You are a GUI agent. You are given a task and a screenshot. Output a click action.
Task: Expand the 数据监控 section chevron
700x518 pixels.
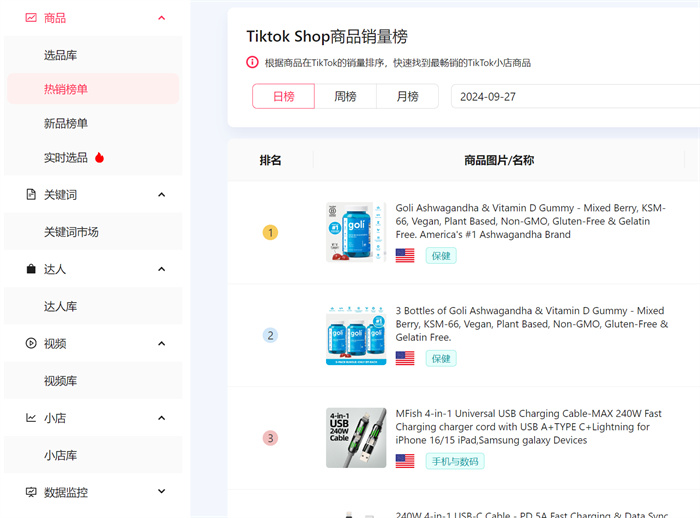[162, 491]
